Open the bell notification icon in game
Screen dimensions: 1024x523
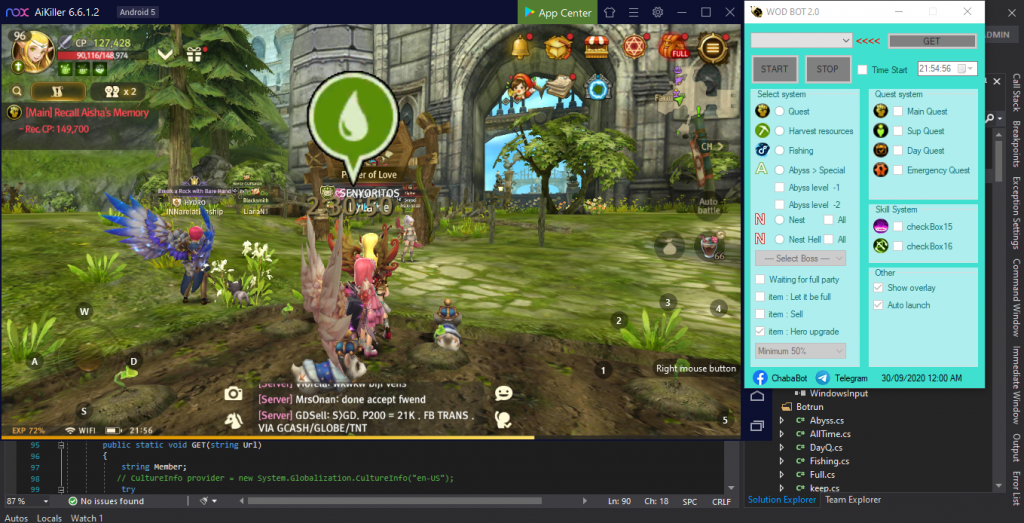520,46
